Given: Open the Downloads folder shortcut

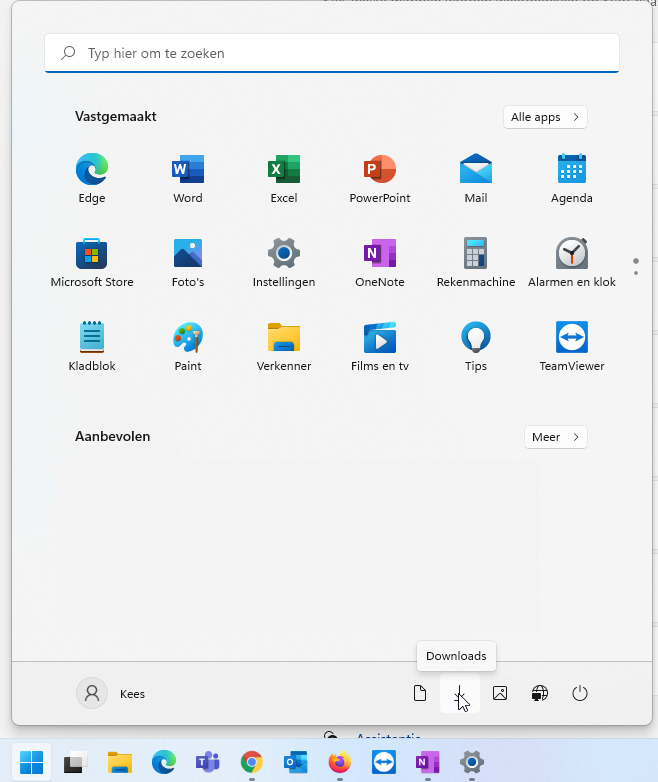Looking at the screenshot, I should (x=460, y=693).
